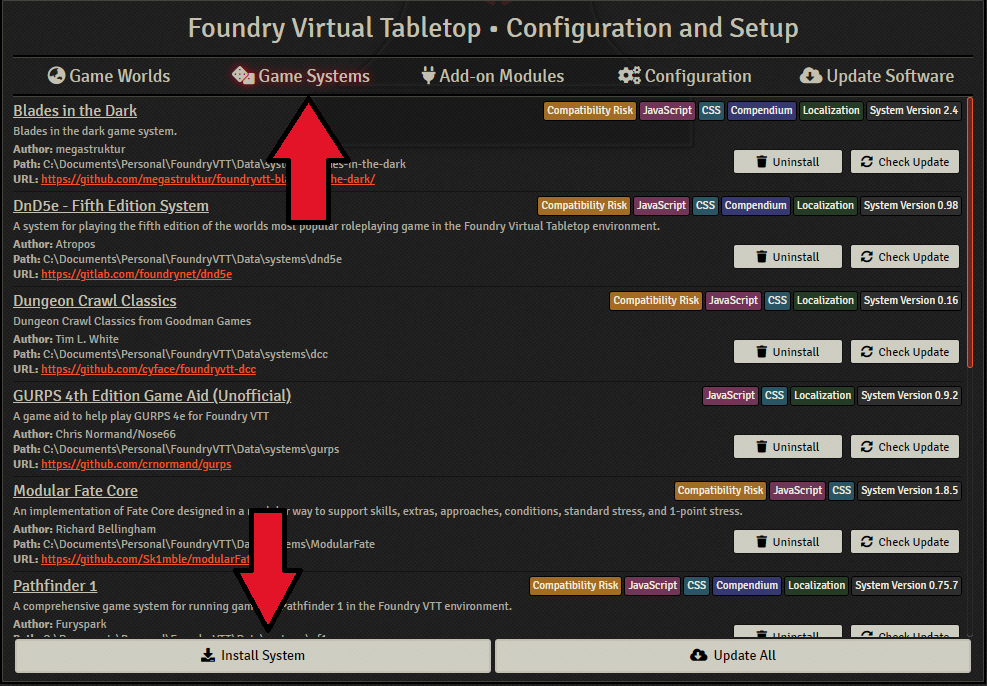Screen dimensions: 987x686
Task: Click author text 'Tim L. White'
Action: click(87, 339)
